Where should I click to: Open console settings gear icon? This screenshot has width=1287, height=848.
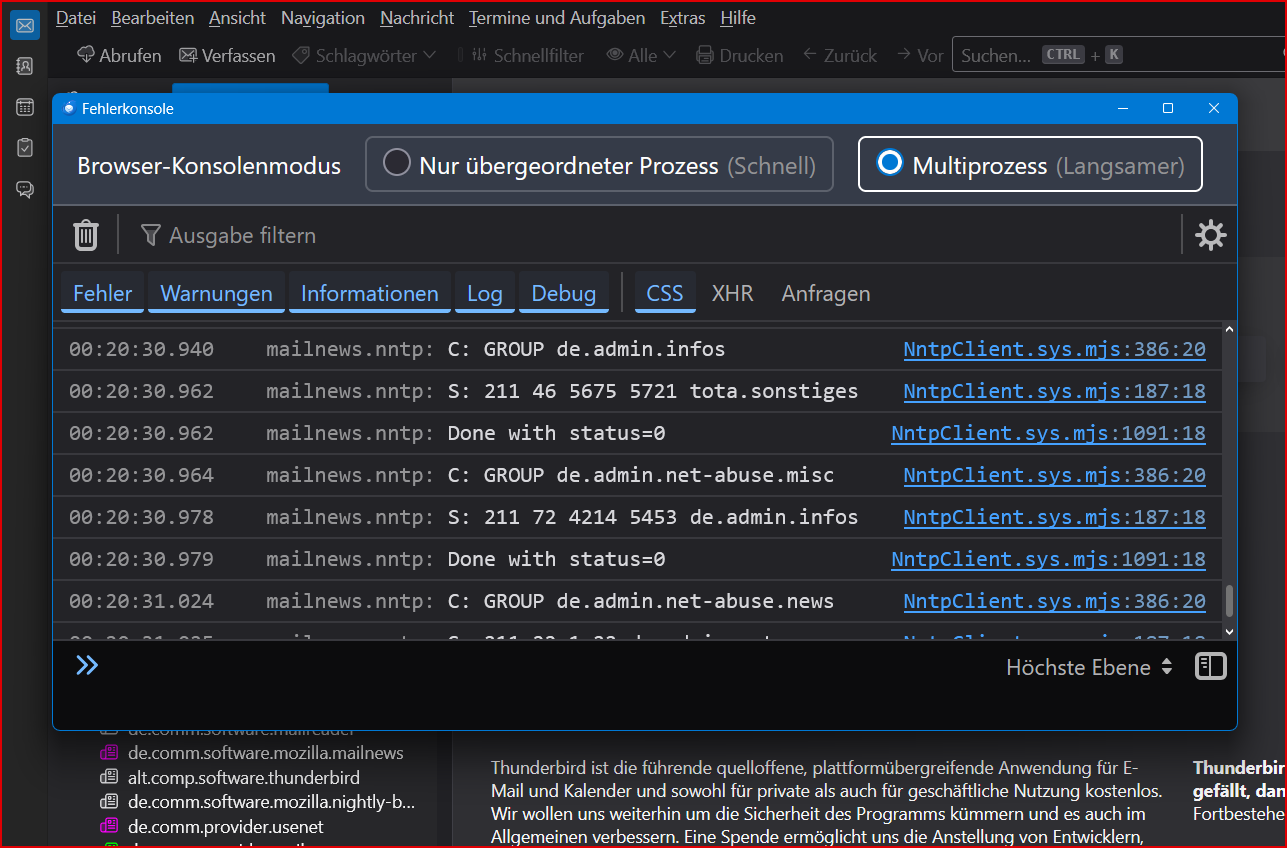pyautogui.click(x=1210, y=236)
